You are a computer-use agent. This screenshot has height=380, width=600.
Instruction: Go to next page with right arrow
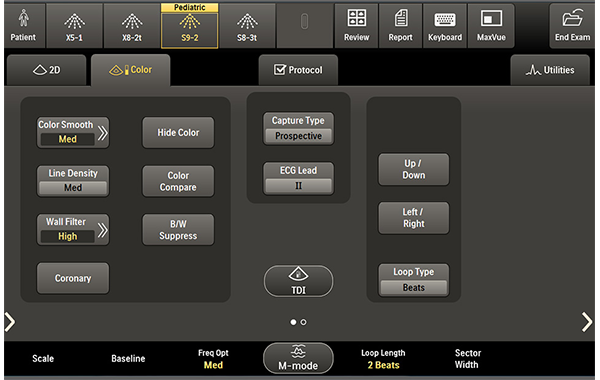click(x=587, y=322)
